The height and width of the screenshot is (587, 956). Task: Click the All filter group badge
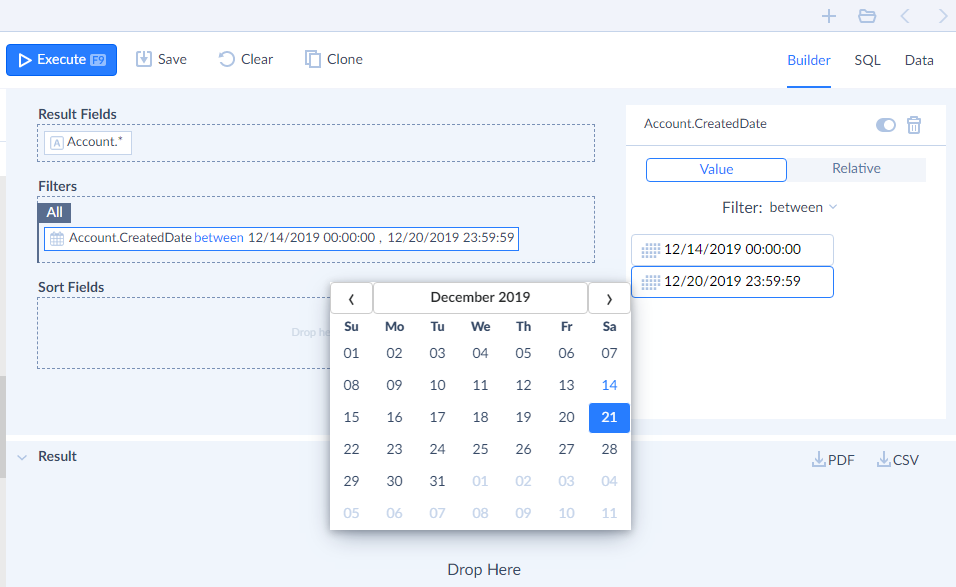[x=54, y=212]
